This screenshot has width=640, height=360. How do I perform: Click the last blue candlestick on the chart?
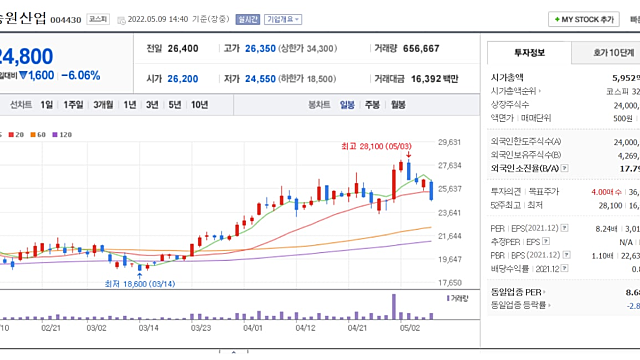(x=431, y=191)
